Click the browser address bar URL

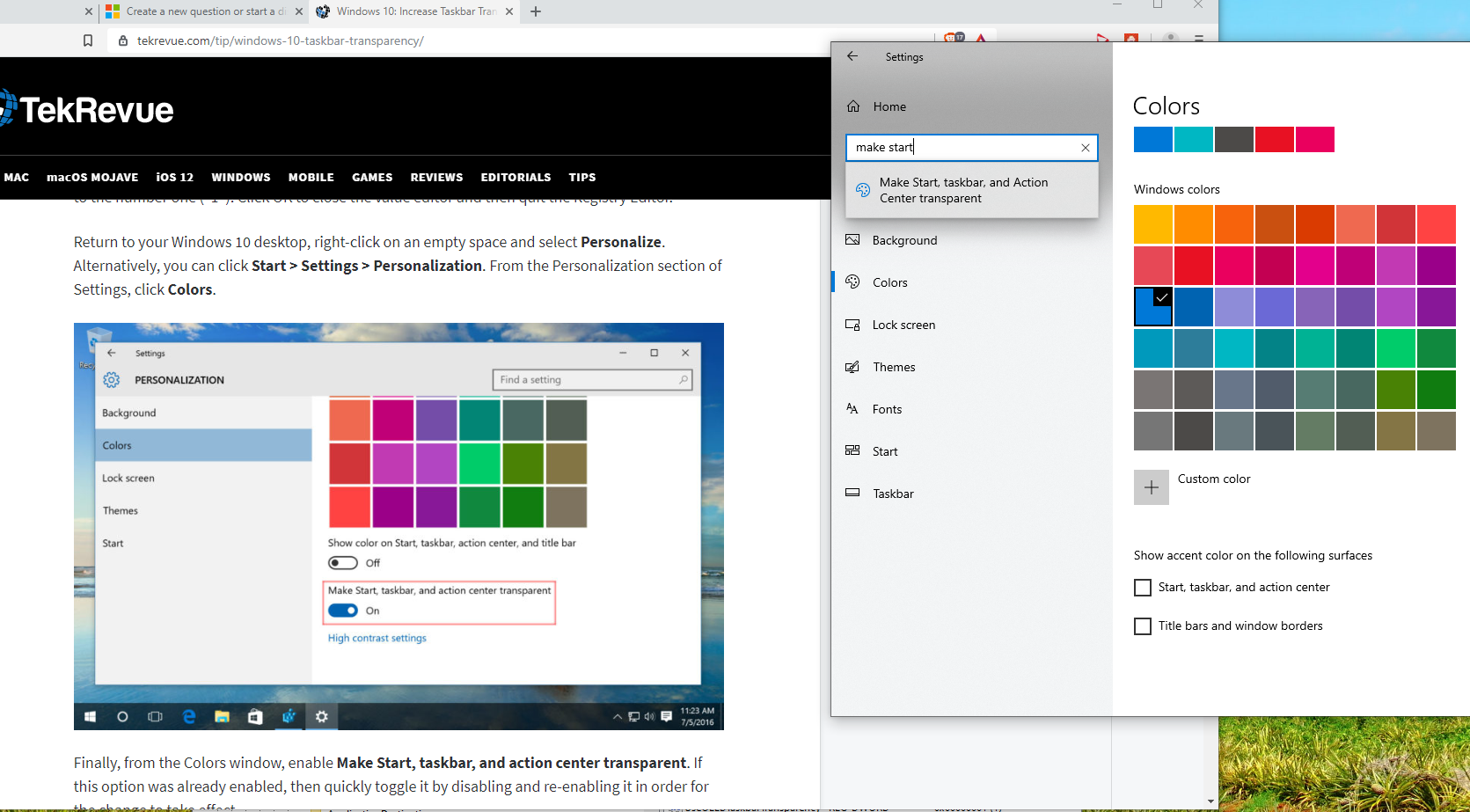coord(281,40)
